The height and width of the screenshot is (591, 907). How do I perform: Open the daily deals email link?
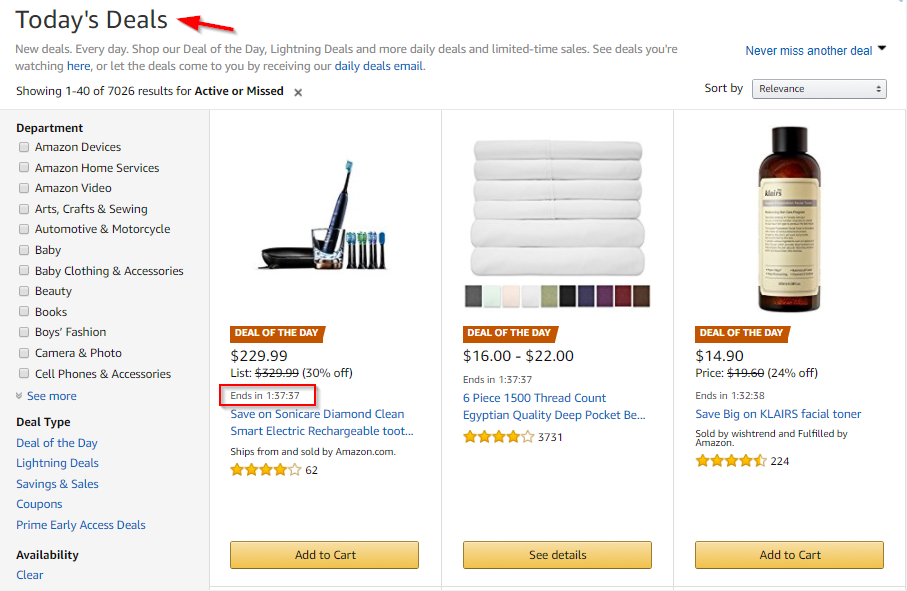378,66
